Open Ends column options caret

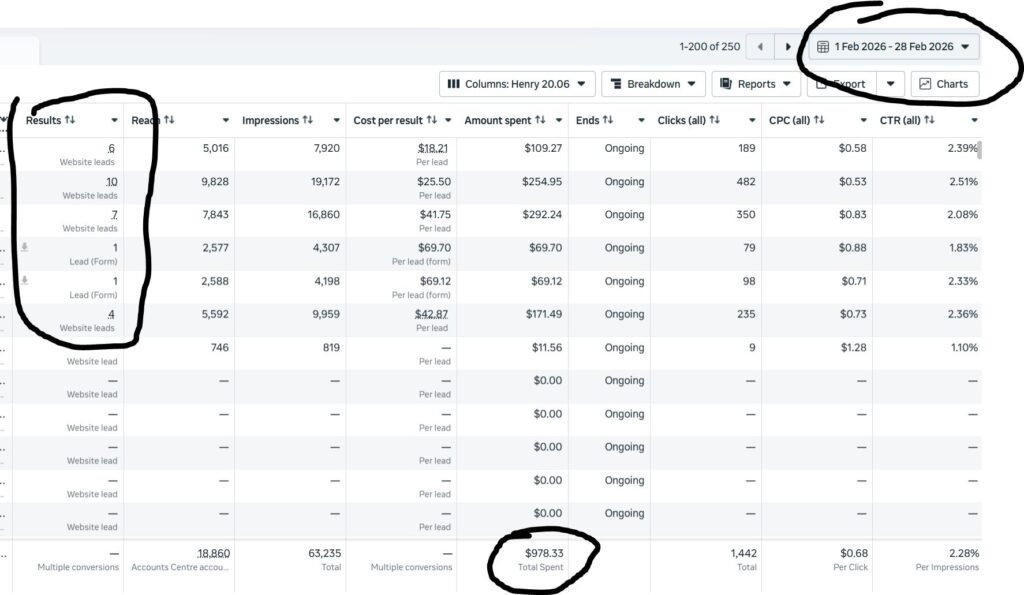click(641, 120)
